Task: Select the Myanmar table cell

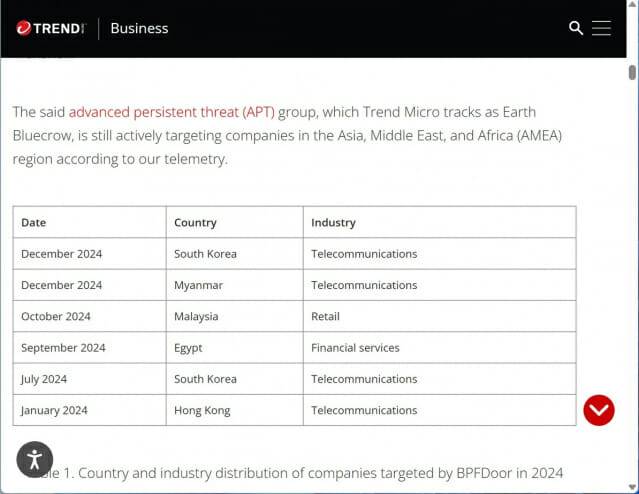Action: click(235, 285)
